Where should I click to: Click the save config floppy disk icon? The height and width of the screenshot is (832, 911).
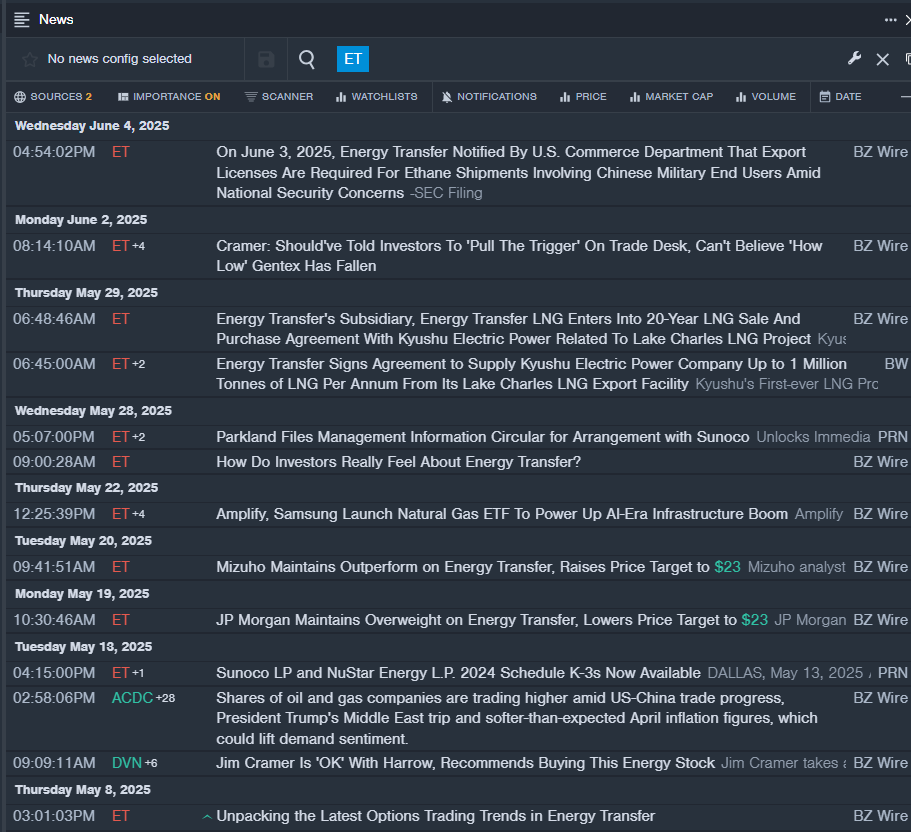pyautogui.click(x=266, y=59)
